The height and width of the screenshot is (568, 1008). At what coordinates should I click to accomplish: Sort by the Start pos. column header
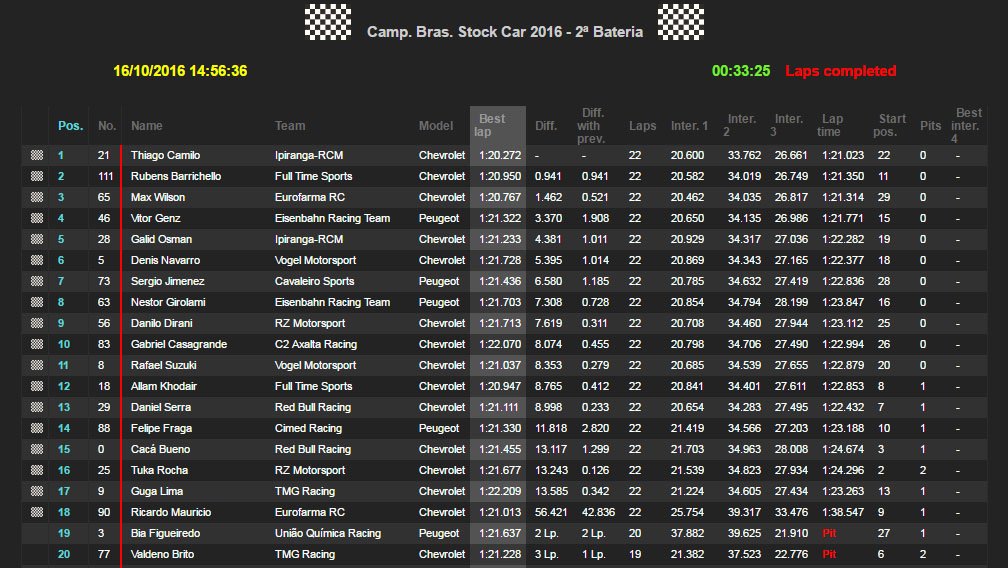click(889, 125)
